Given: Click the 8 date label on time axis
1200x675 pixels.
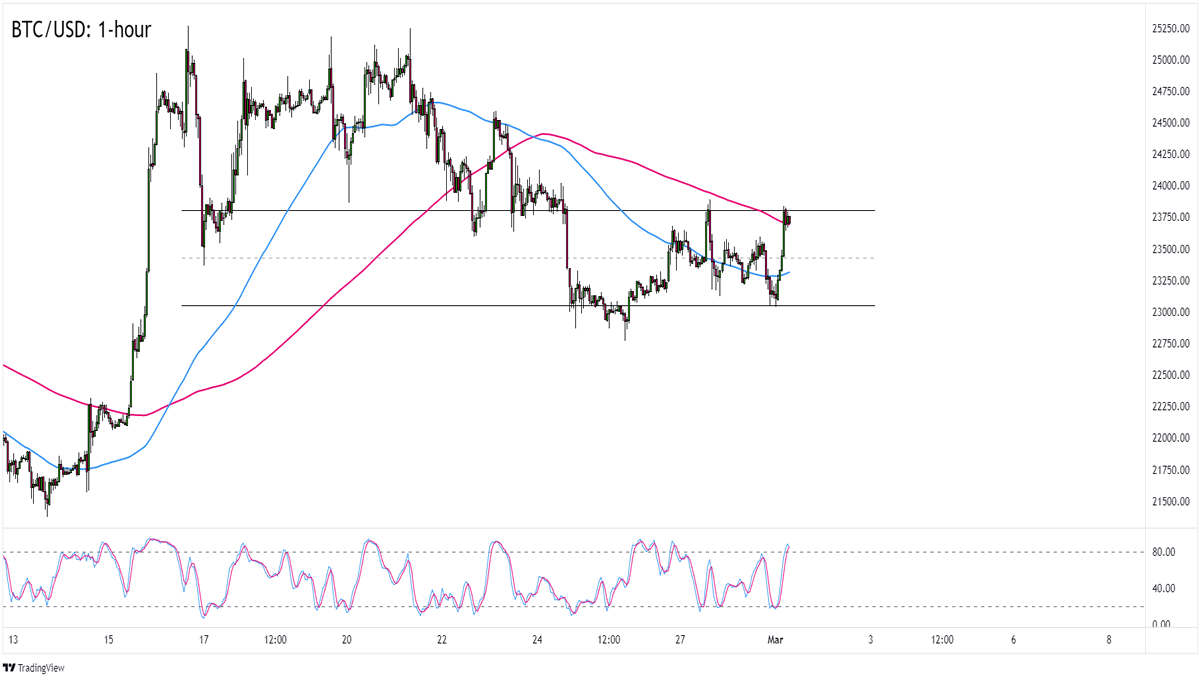Looking at the screenshot, I should (1109, 640).
